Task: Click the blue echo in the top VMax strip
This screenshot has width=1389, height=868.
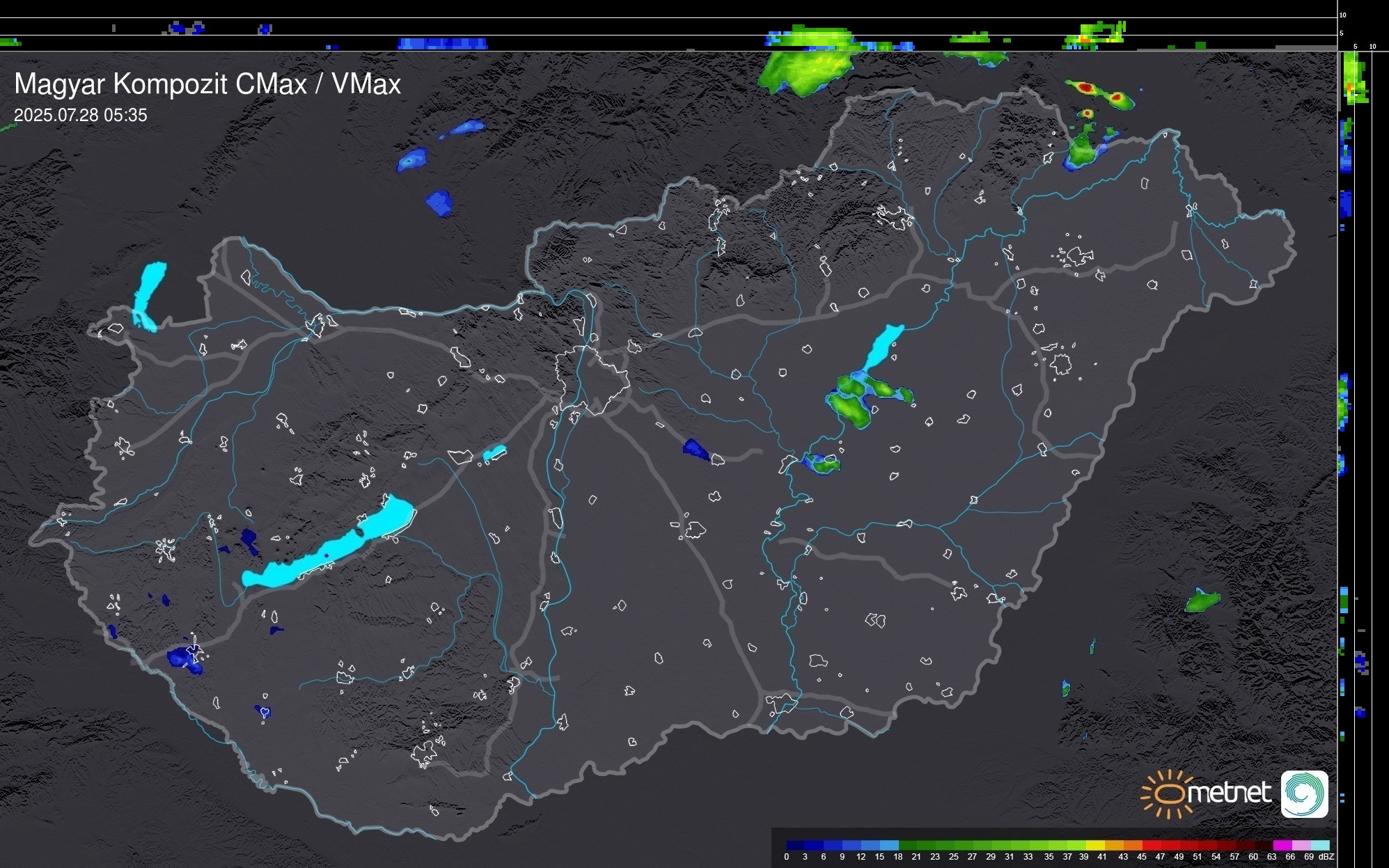Action: click(441, 43)
